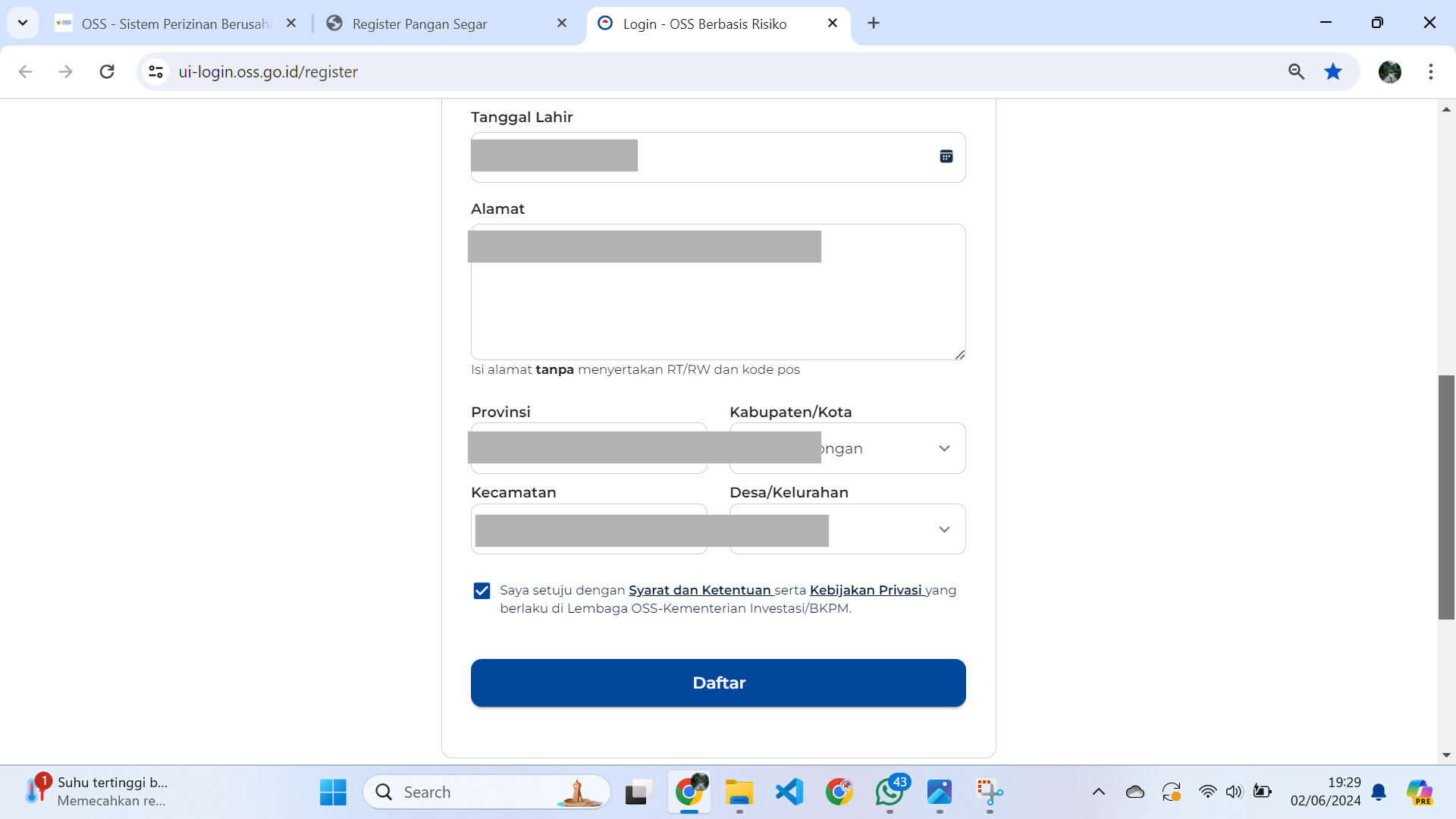
Task: Open Wi-Fi network settings tray icon
Action: 1207,792
